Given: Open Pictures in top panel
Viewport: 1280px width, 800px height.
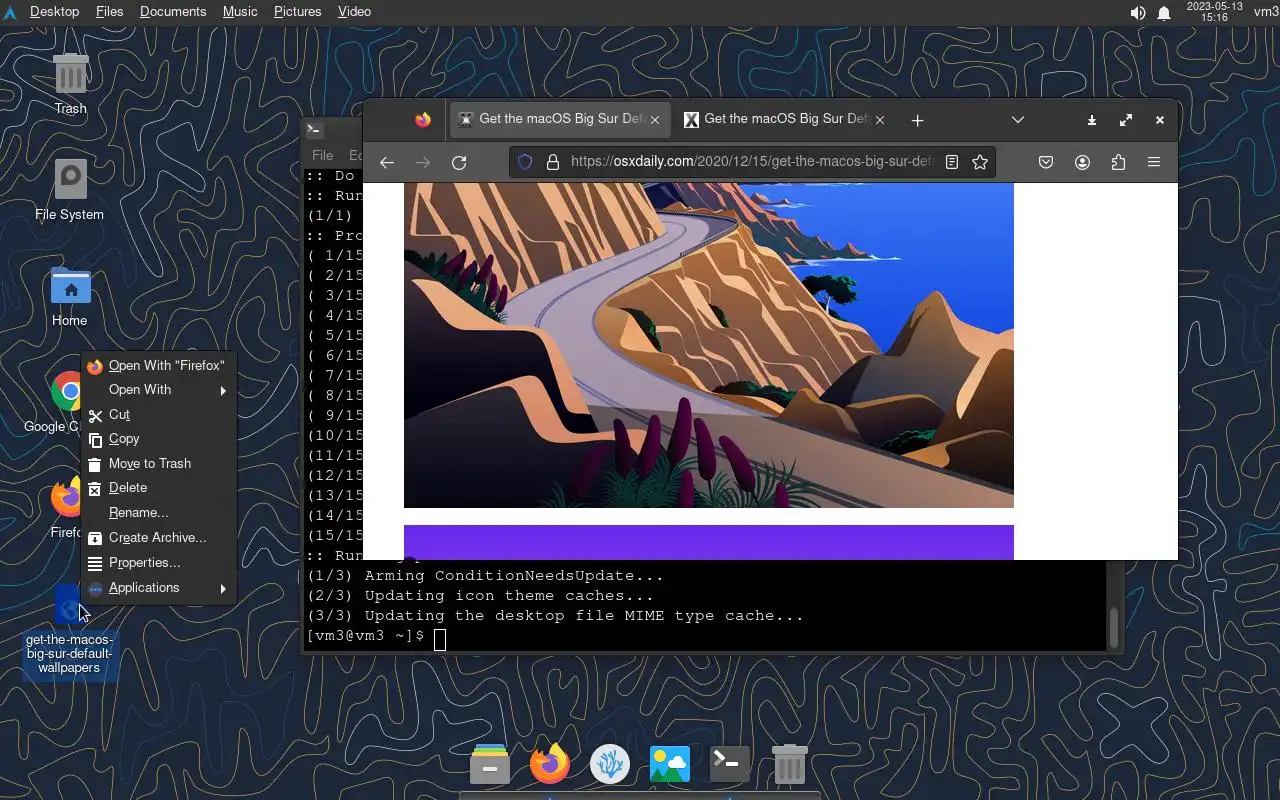Looking at the screenshot, I should pyautogui.click(x=297, y=12).
